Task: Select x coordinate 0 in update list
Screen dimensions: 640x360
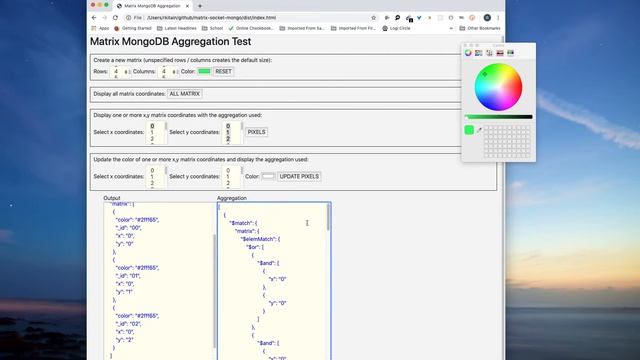Action: (x=152, y=171)
